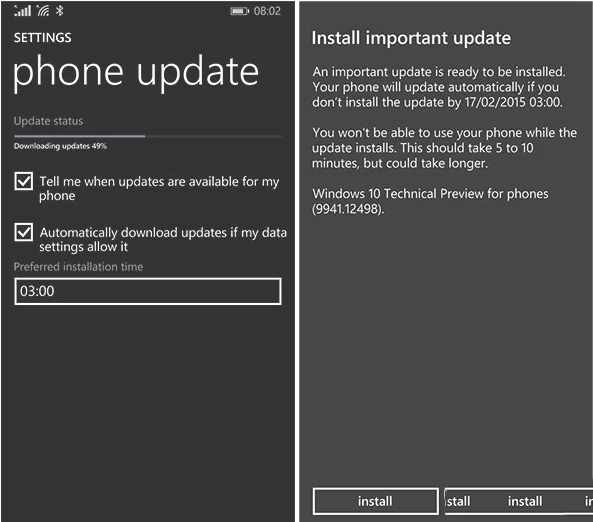The width and height of the screenshot is (593, 522).
Task: Toggle 'Tell me when updates are available' checkbox
Action: [23, 181]
